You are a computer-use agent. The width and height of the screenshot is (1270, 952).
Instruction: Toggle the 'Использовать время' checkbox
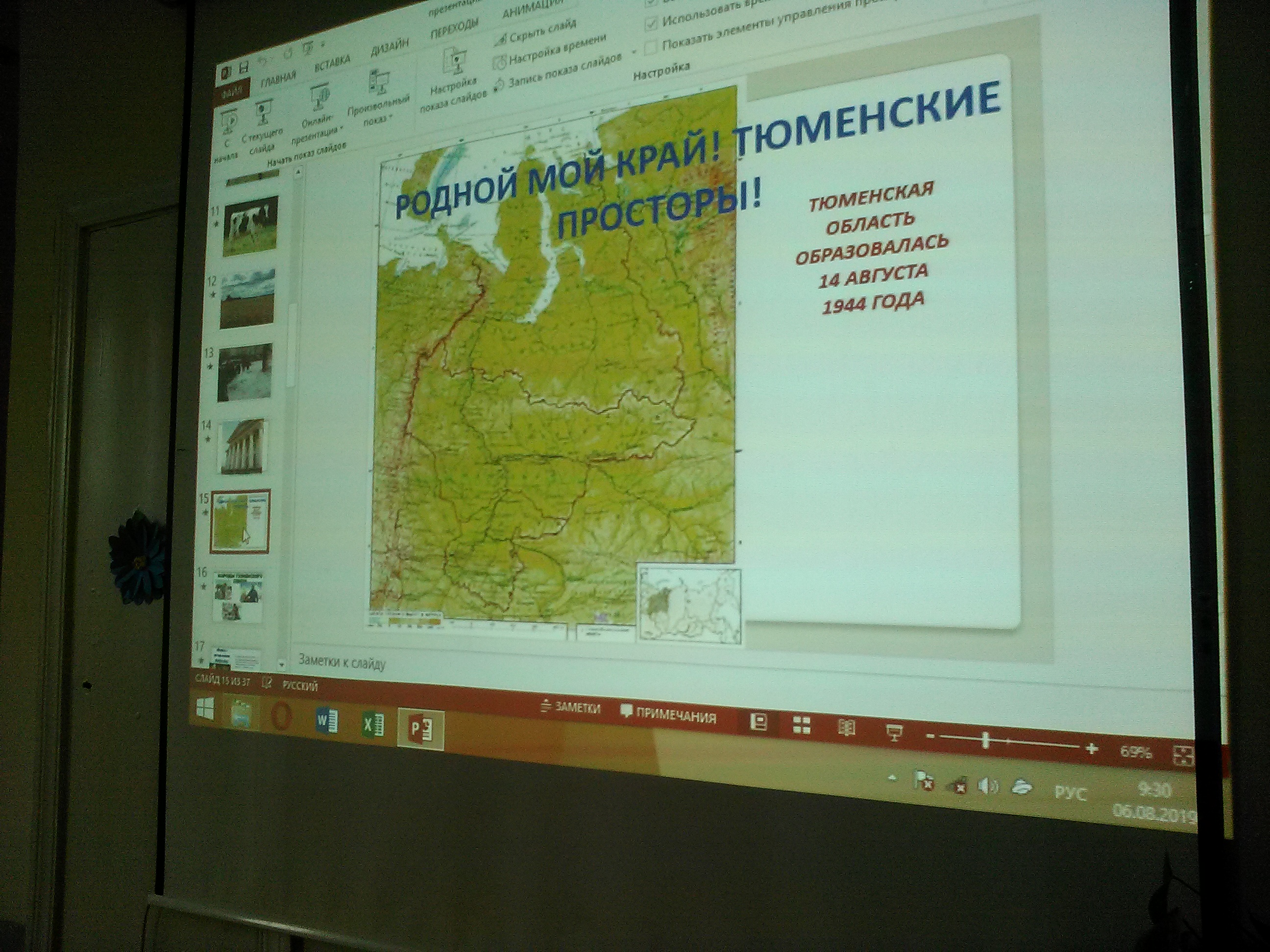(651, 24)
